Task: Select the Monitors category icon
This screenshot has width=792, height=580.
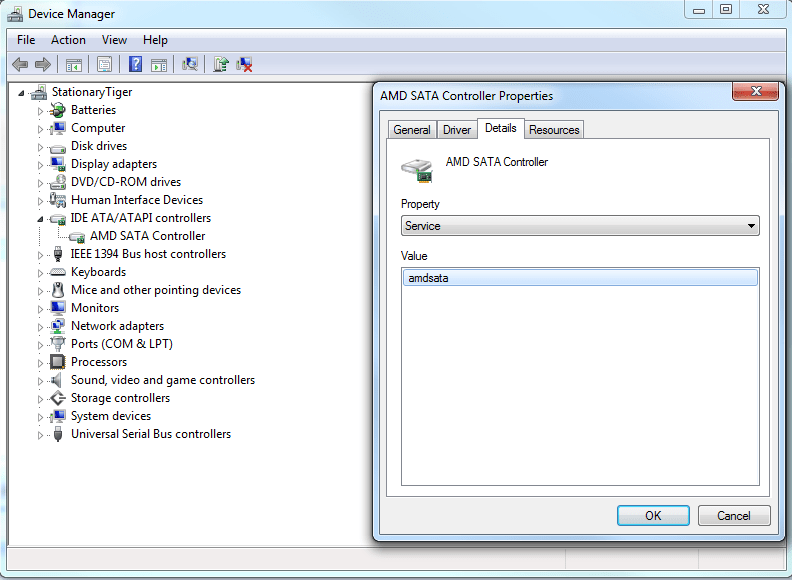Action: 58,308
